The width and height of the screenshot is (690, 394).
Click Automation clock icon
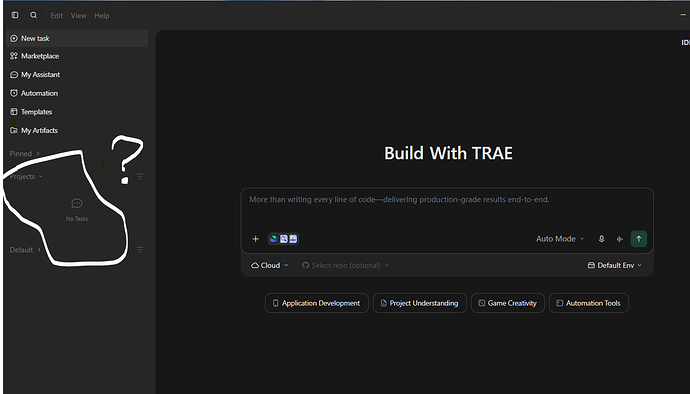pyautogui.click(x=14, y=93)
